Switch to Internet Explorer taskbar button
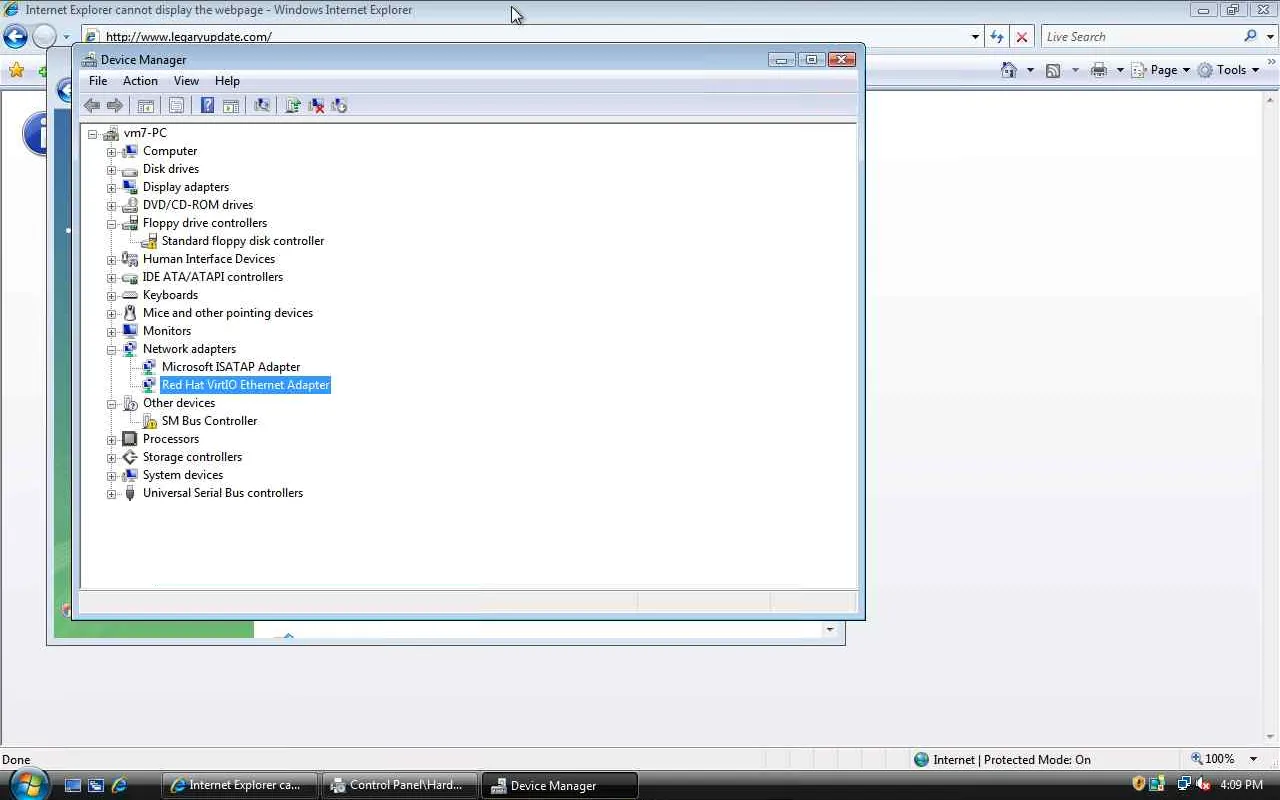Viewport: 1280px width, 800px height. point(240,785)
